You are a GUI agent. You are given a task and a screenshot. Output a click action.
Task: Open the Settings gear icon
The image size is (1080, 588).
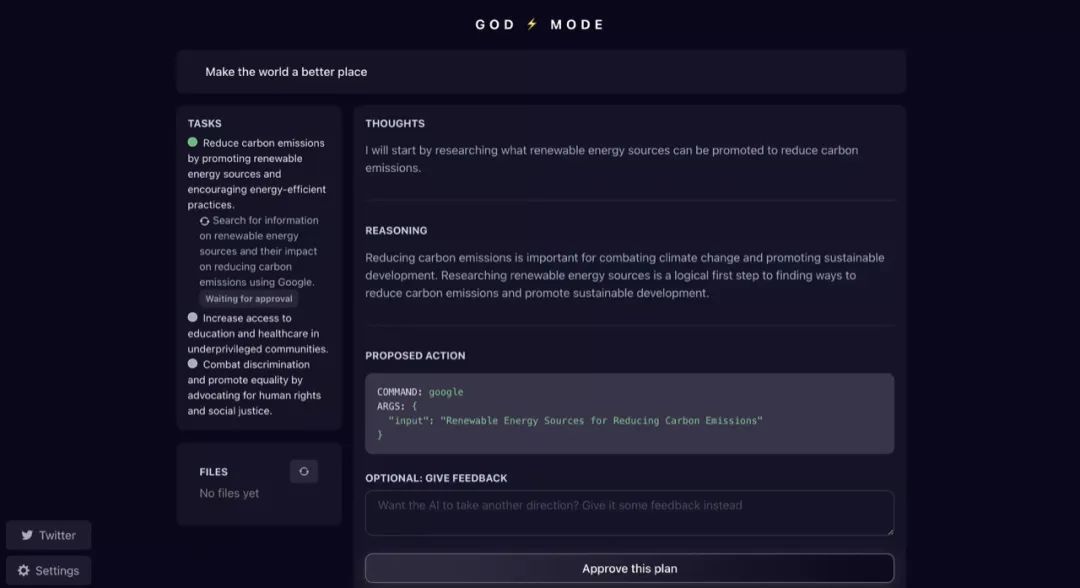pyautogui.click(x=23, y=570)
